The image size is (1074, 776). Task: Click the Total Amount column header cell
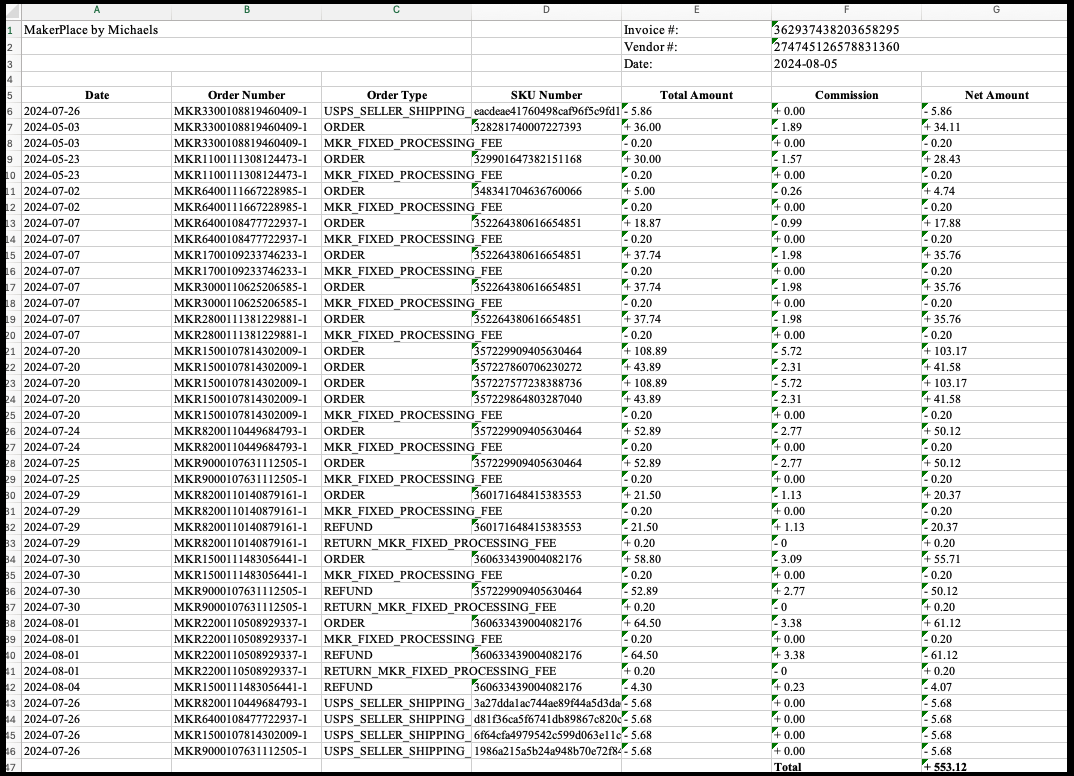(697, 95)
